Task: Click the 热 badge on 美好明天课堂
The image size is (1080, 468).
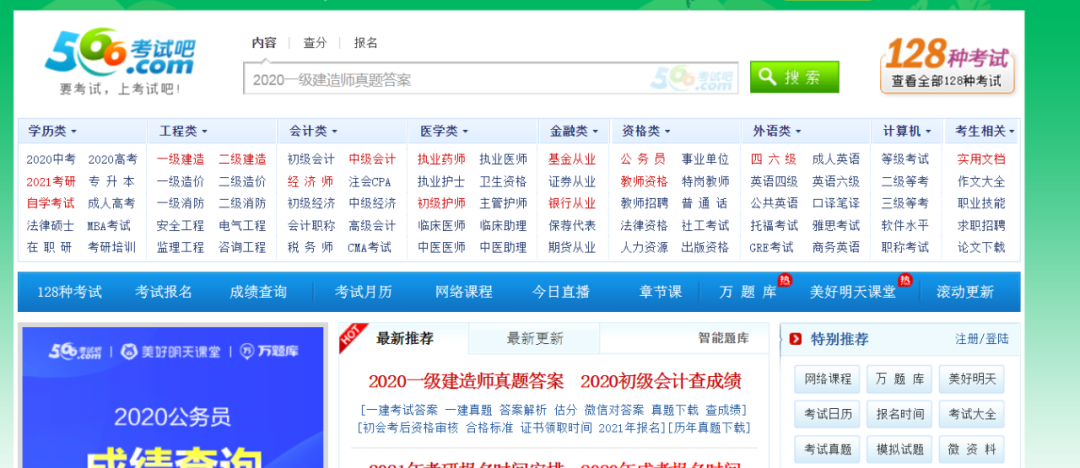Action: 904,280
